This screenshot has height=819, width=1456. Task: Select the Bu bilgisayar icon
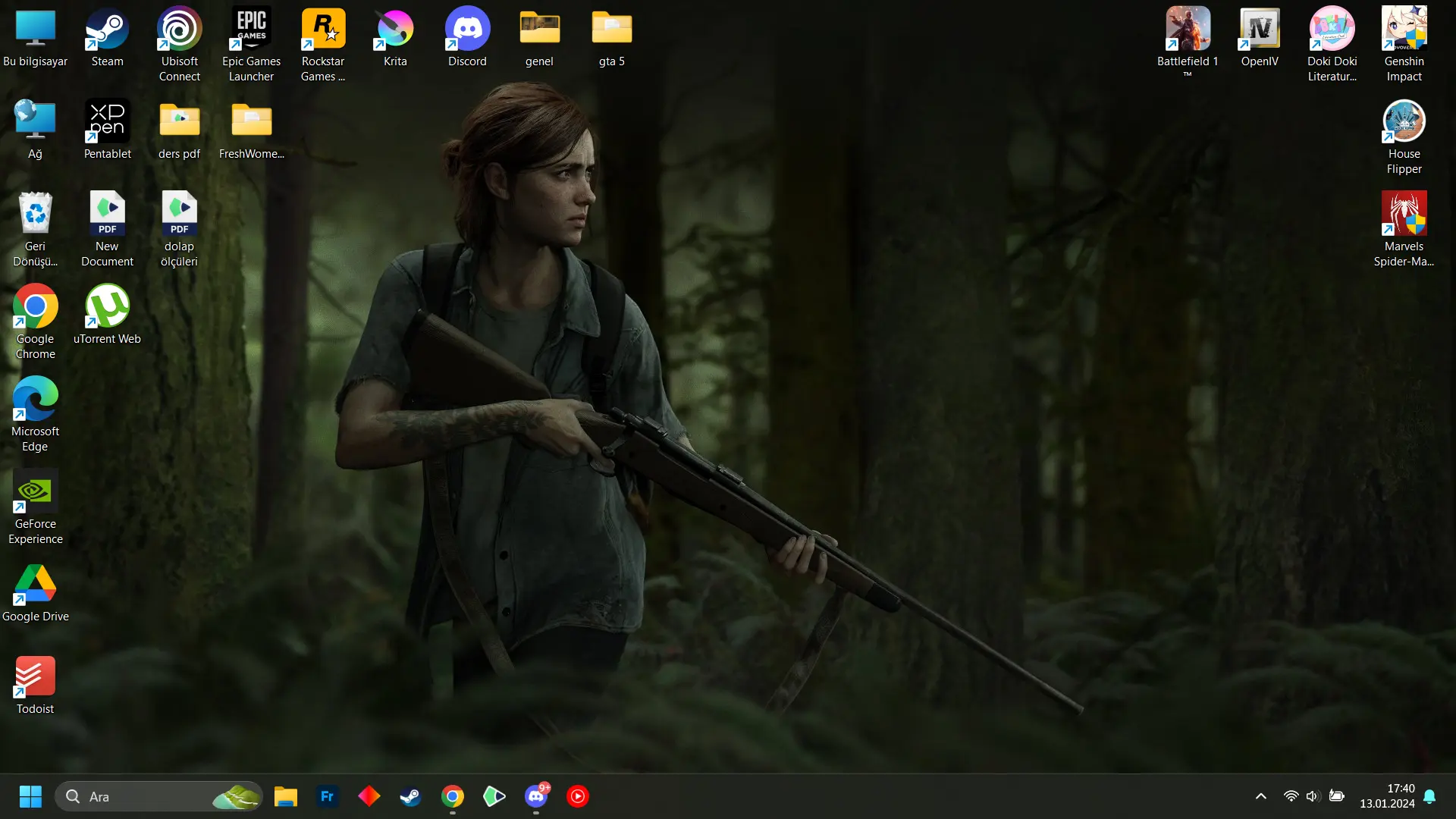35,38
